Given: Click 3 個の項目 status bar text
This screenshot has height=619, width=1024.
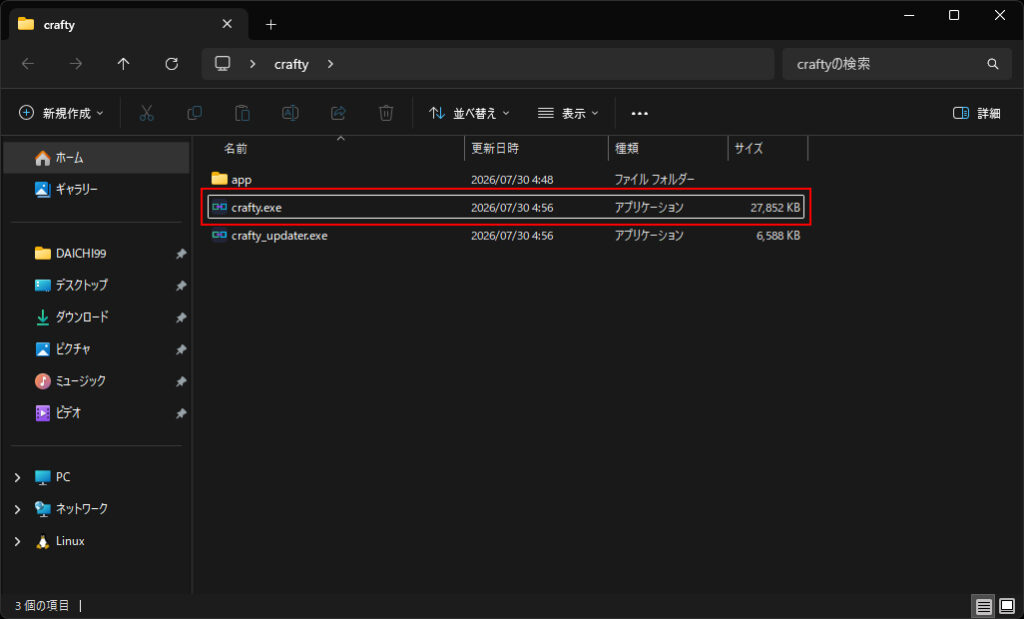Looking at the screenshot, I should [42, 606].
